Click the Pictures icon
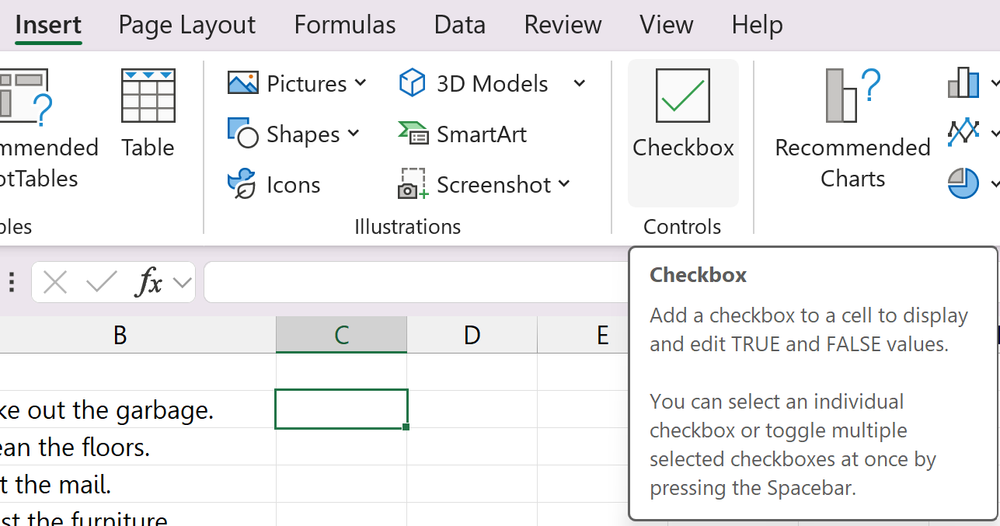This screenshot has height=526, width=1000. point(243,83)
